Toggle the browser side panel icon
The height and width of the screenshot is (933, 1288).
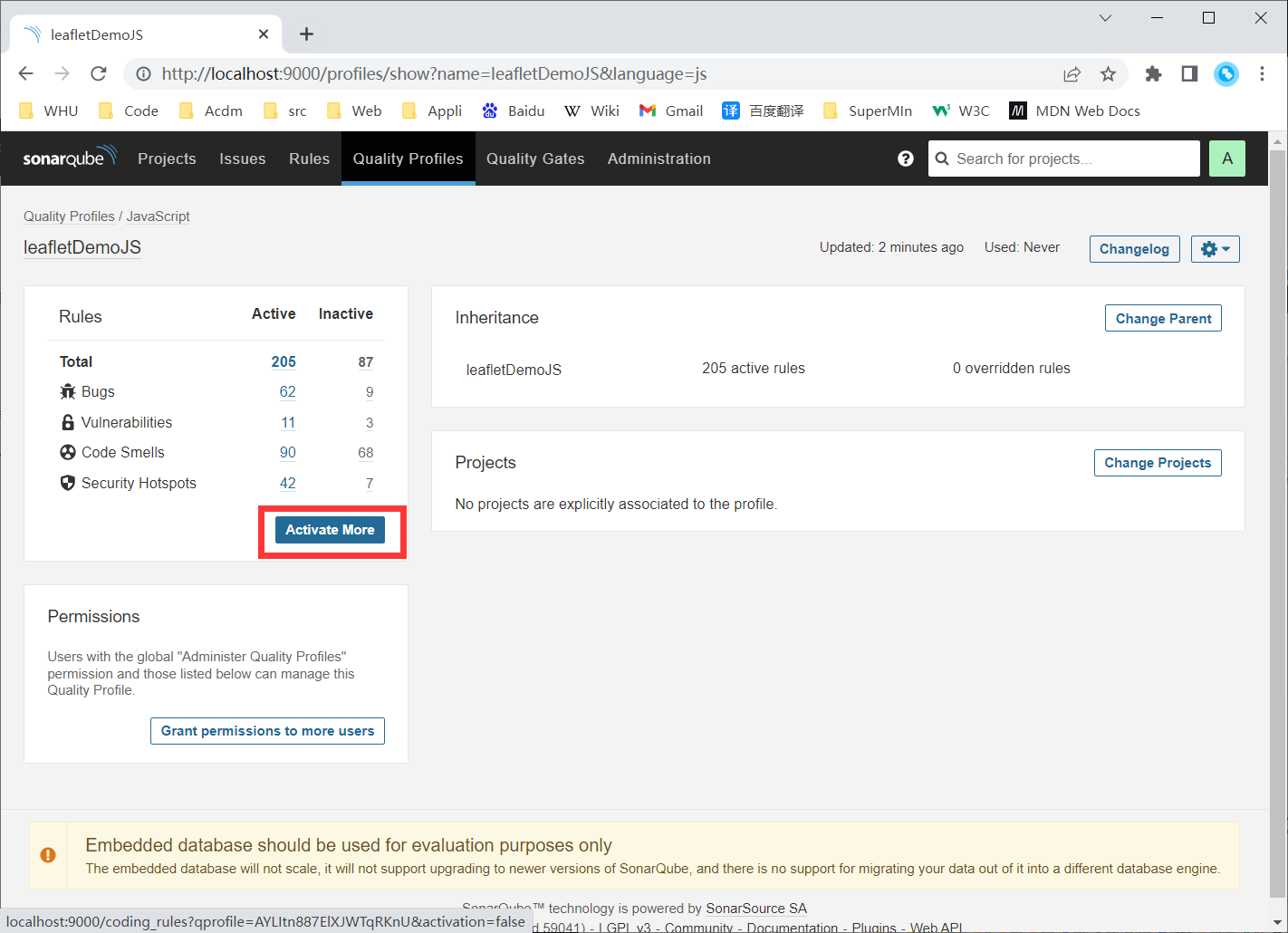pos(1189,74)
